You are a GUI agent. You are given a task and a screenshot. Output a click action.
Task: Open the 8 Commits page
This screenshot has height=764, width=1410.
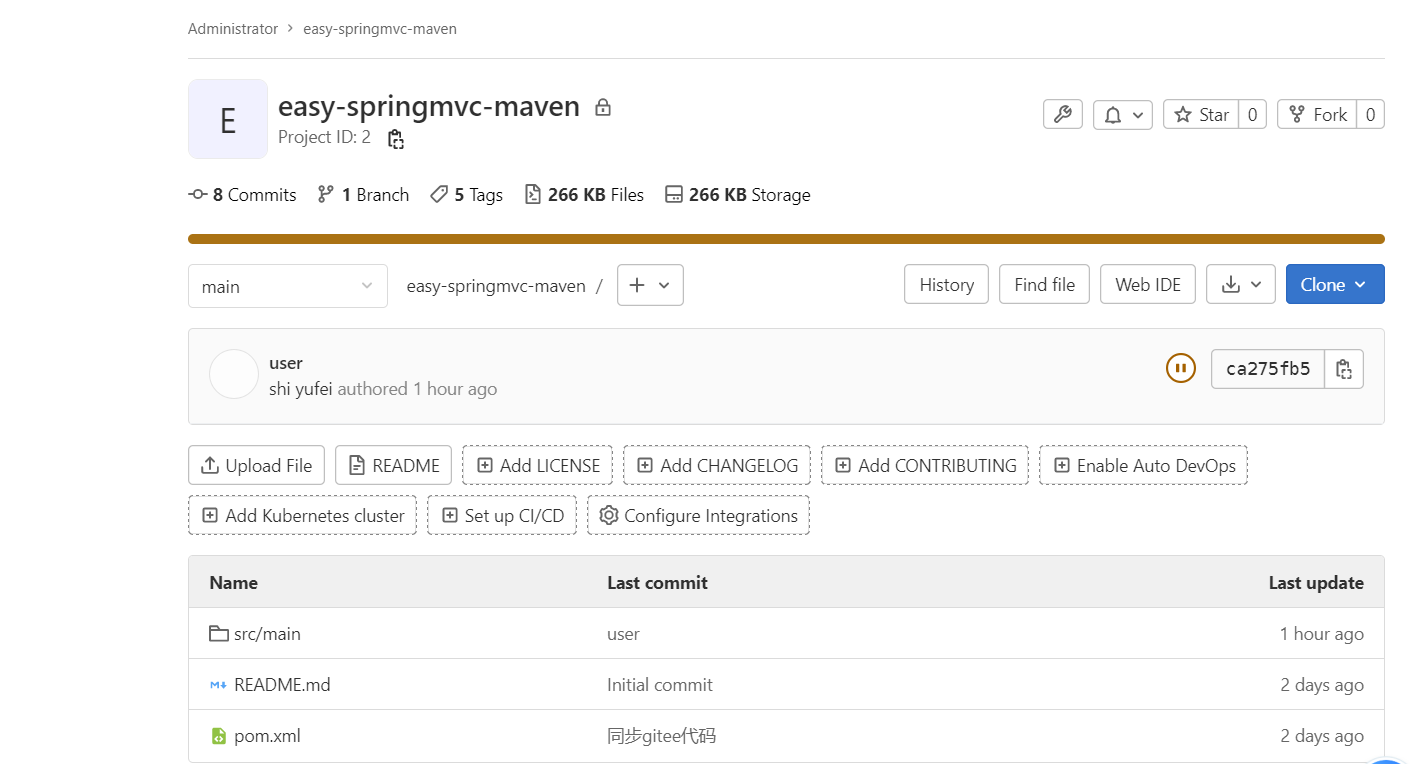point(243,195)
